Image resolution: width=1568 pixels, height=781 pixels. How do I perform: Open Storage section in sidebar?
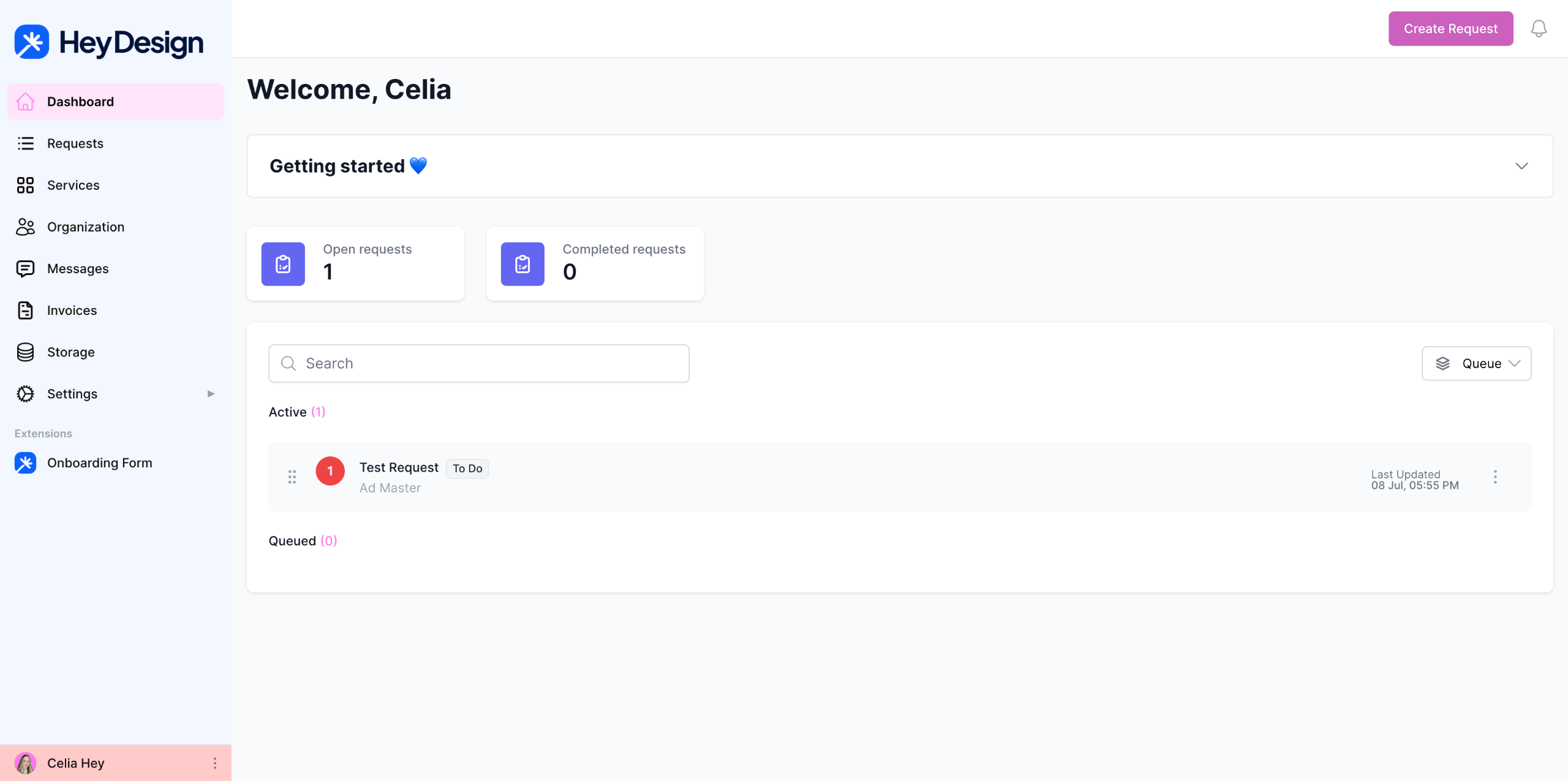(70, 352)
